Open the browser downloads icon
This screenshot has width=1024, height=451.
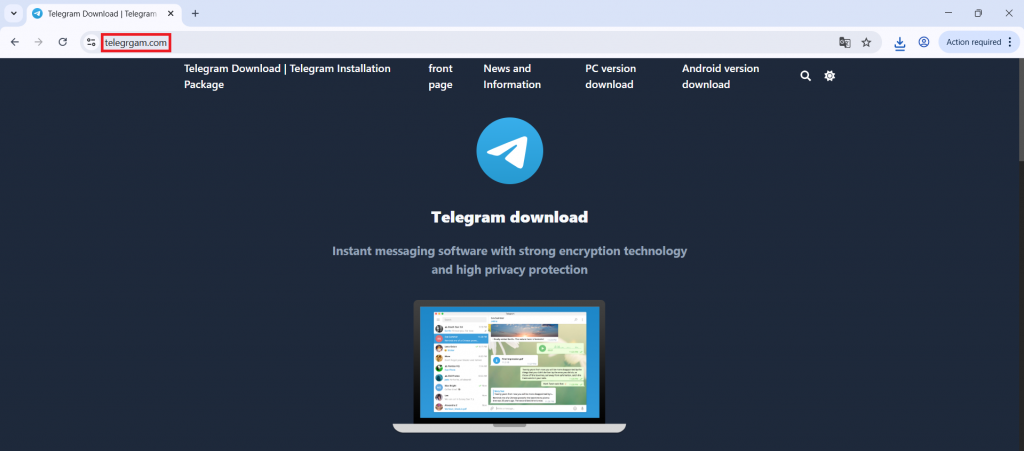[x=900, y=43]
